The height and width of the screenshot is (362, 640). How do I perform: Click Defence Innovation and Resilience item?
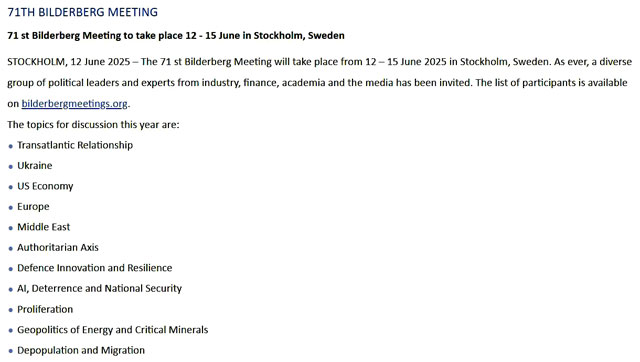click(95, 268)
